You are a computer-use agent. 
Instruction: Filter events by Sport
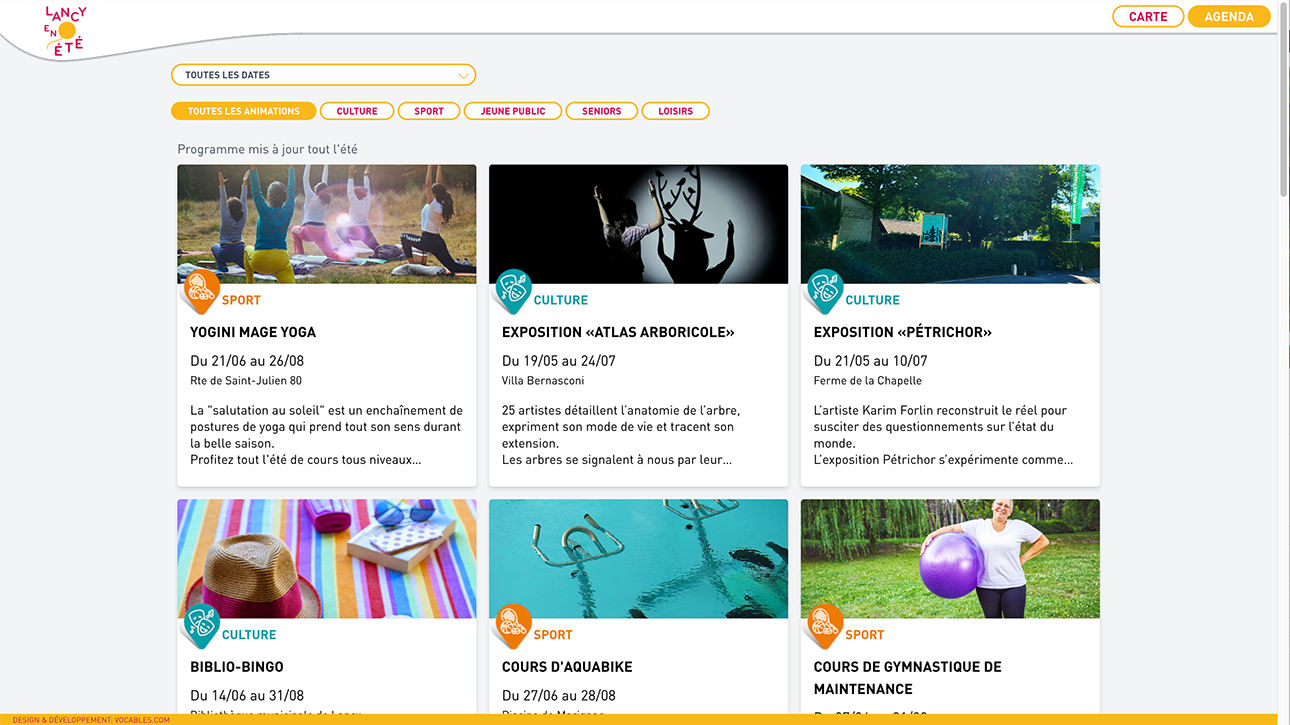tap(429, 111)
